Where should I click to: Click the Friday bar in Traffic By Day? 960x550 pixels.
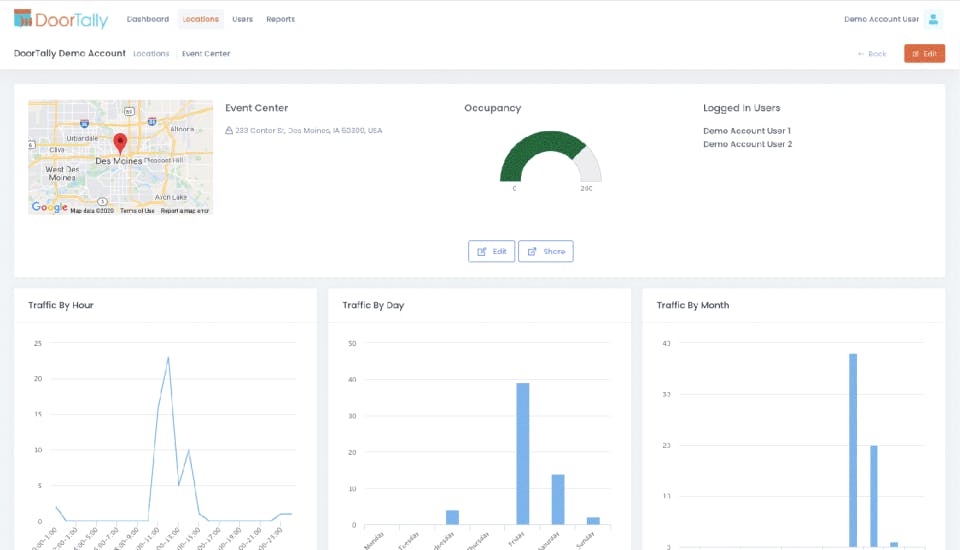coord(522,453)
